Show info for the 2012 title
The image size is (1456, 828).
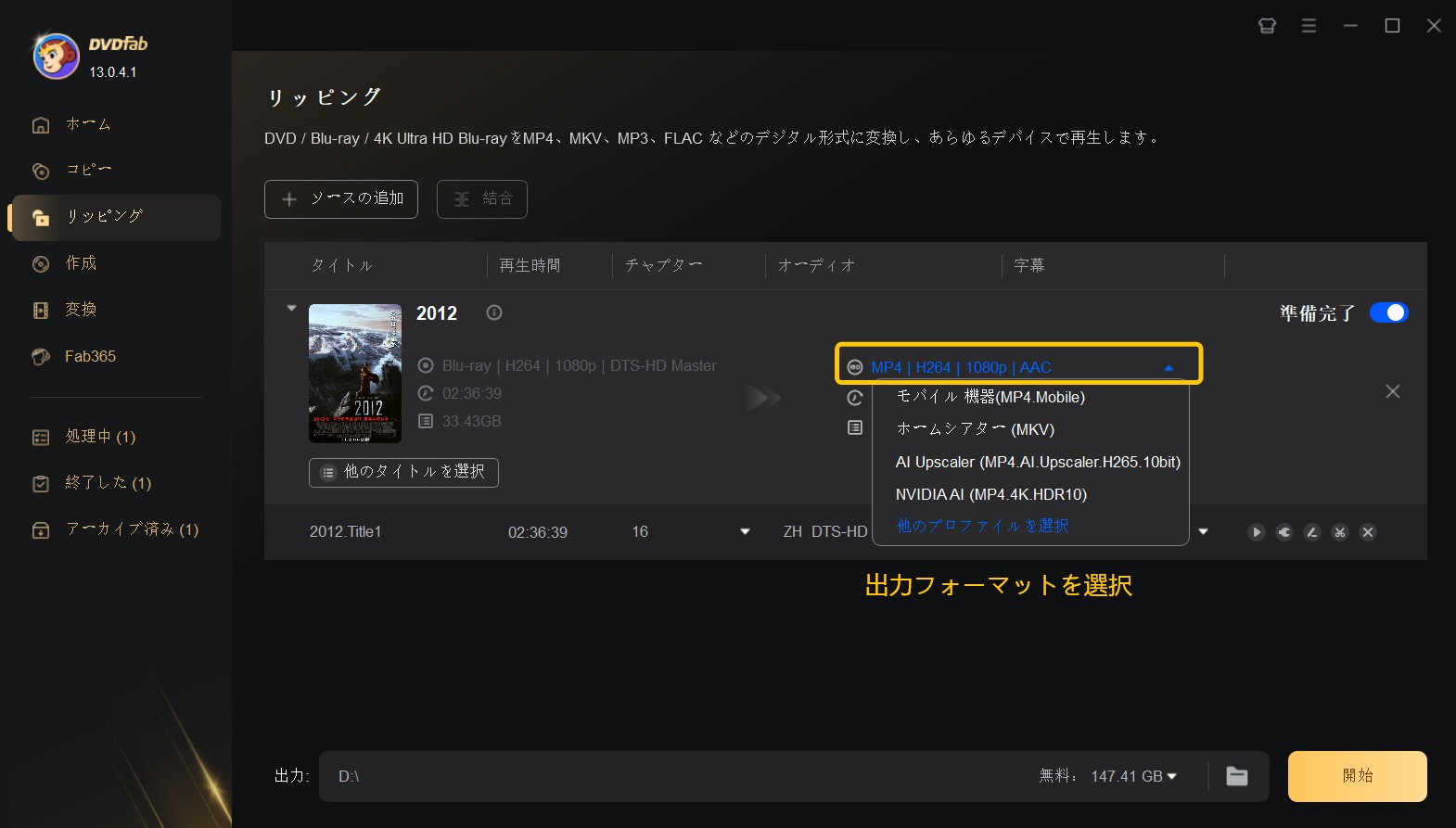pos(494,312)
